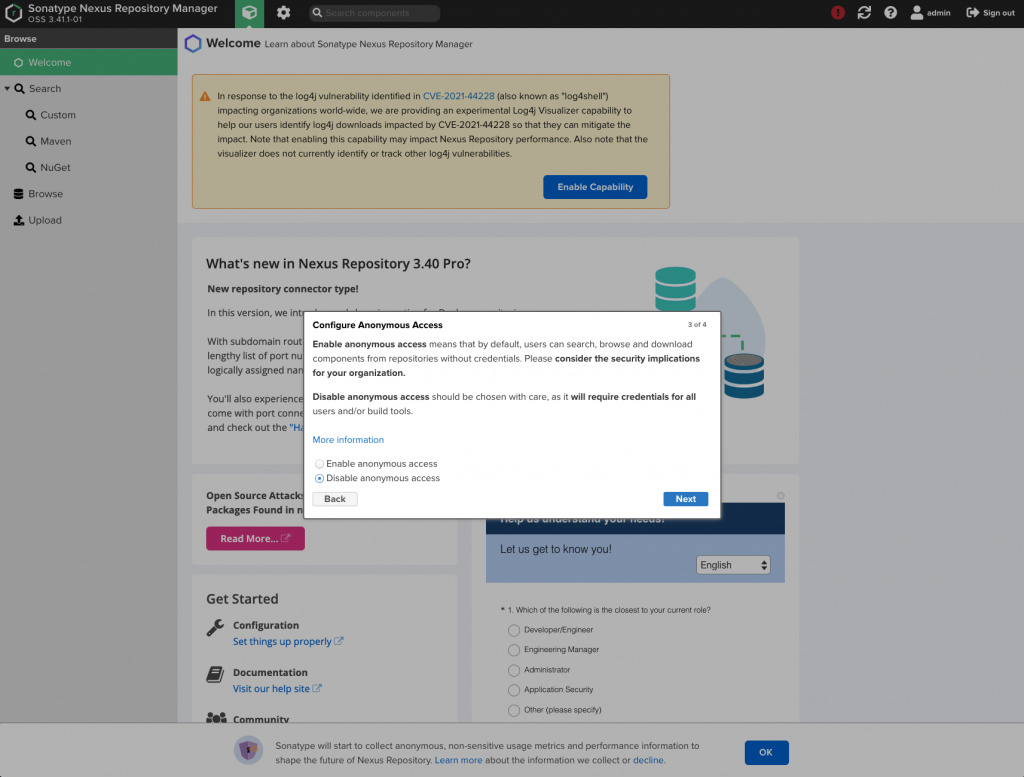Click the red system status alert icon
This screenshot has width=1024, height=777.
click(837, 13)
